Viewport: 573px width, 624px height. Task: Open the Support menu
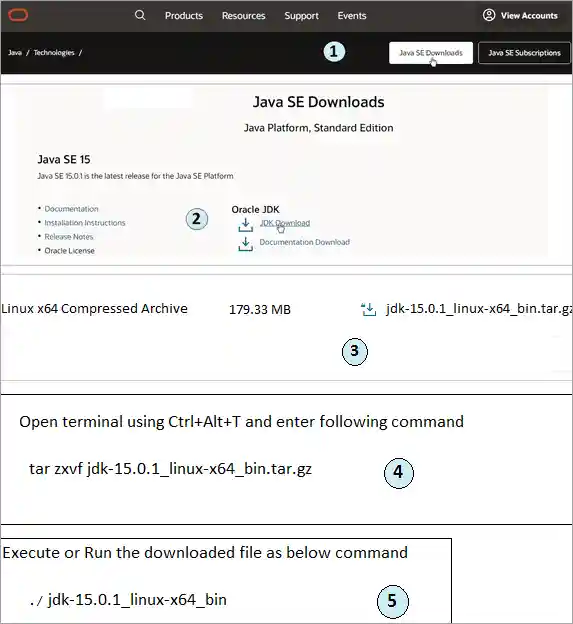point(301,16)
